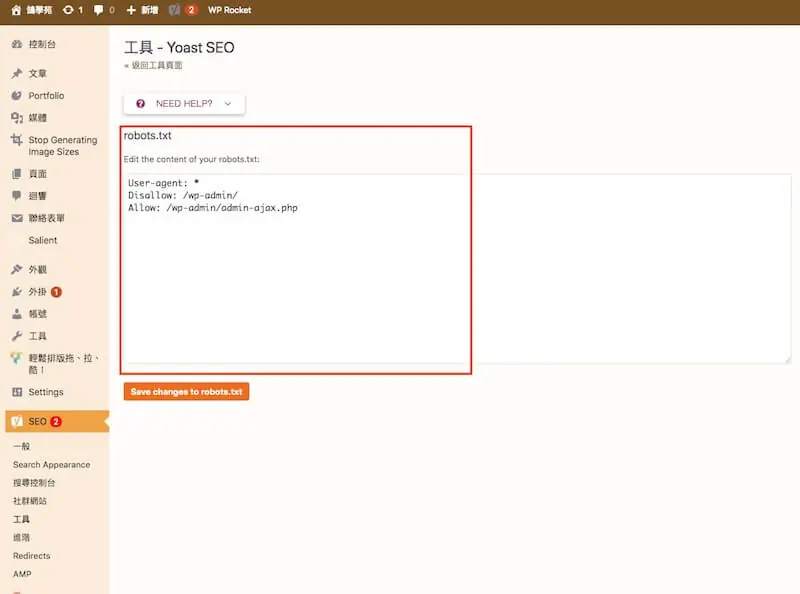This screenshot has width=800, height=594.
Task: Click the plugins plug icon with badge 1
Action: coord(17,292)
